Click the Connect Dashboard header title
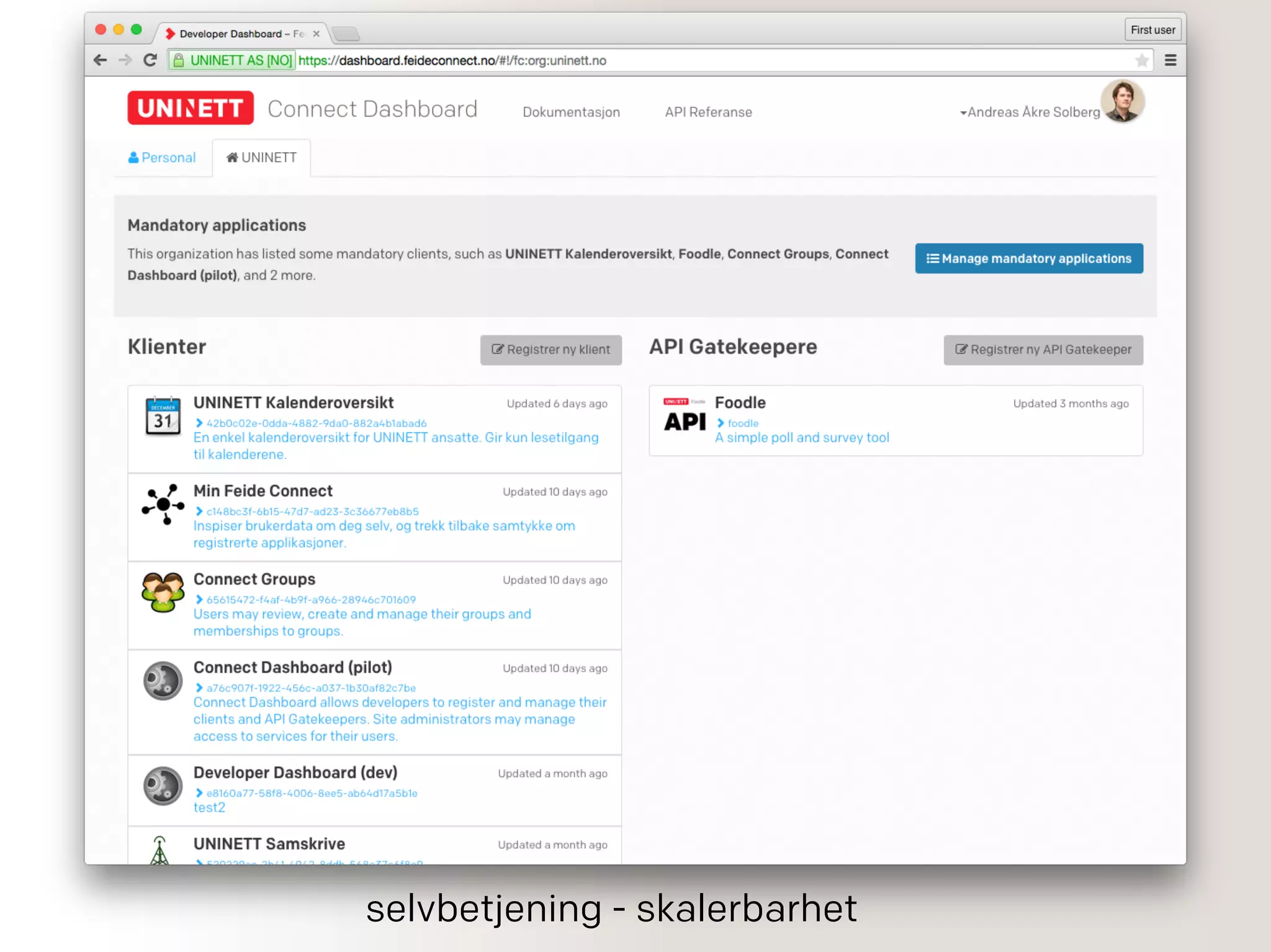1271x952 pixels. [x=372, y=109]
